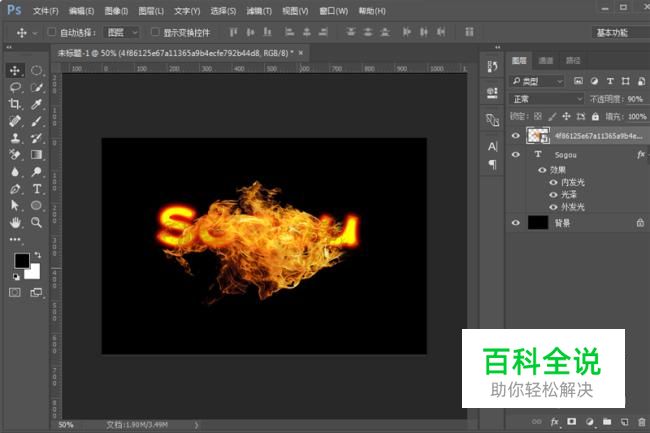Filter layers by adjustment layers icon
This screenshot has height=433, width=650.
(594, 81)
